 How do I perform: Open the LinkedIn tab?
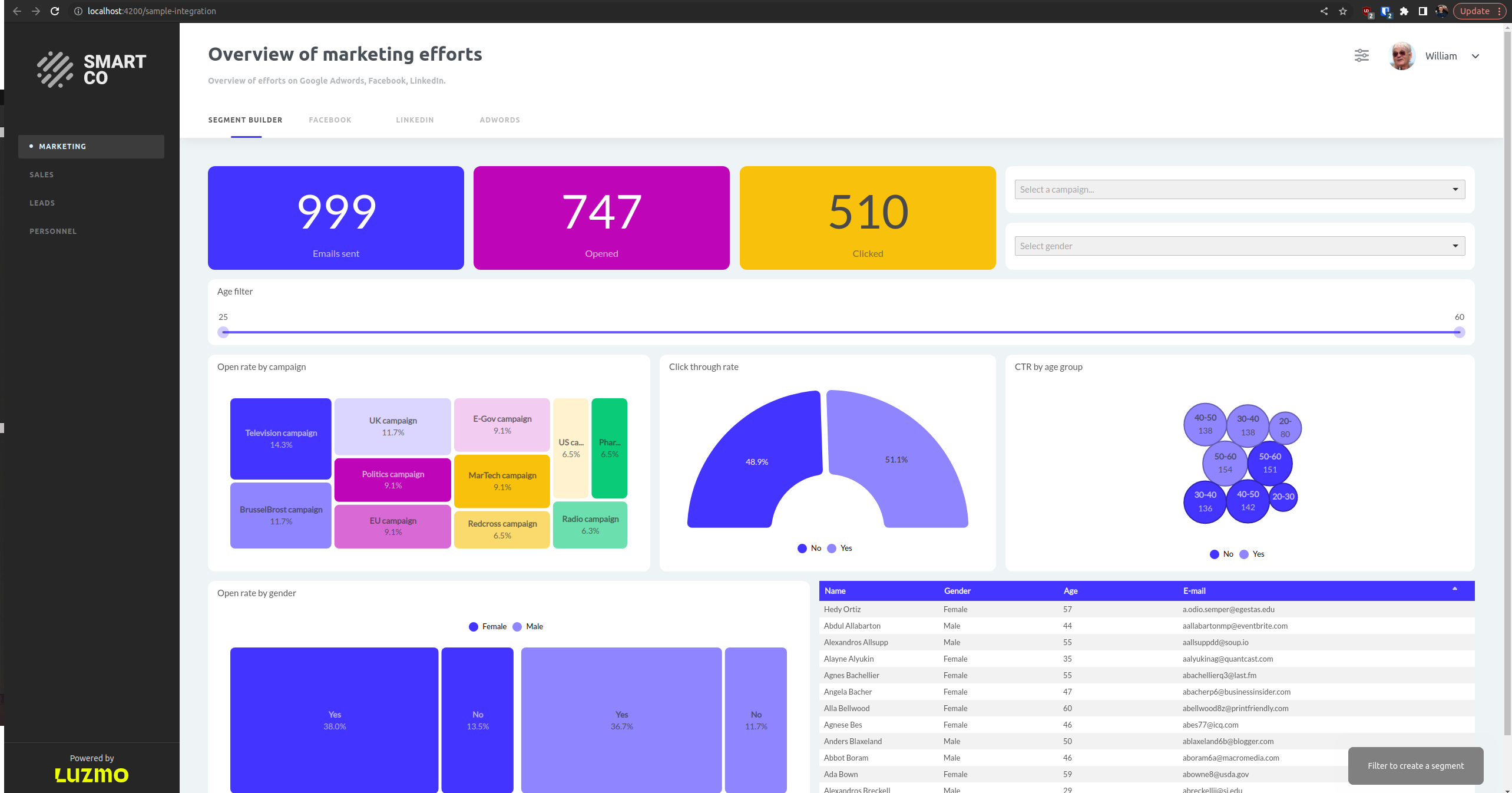click(x=415, y=120)
